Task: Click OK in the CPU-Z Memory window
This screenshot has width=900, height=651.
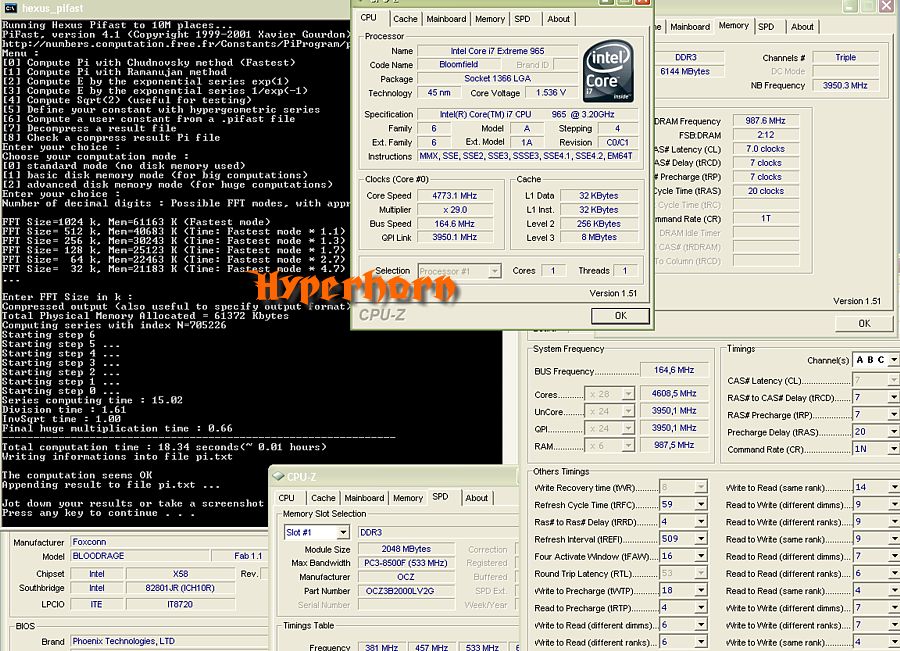Action: click(864, 324)
